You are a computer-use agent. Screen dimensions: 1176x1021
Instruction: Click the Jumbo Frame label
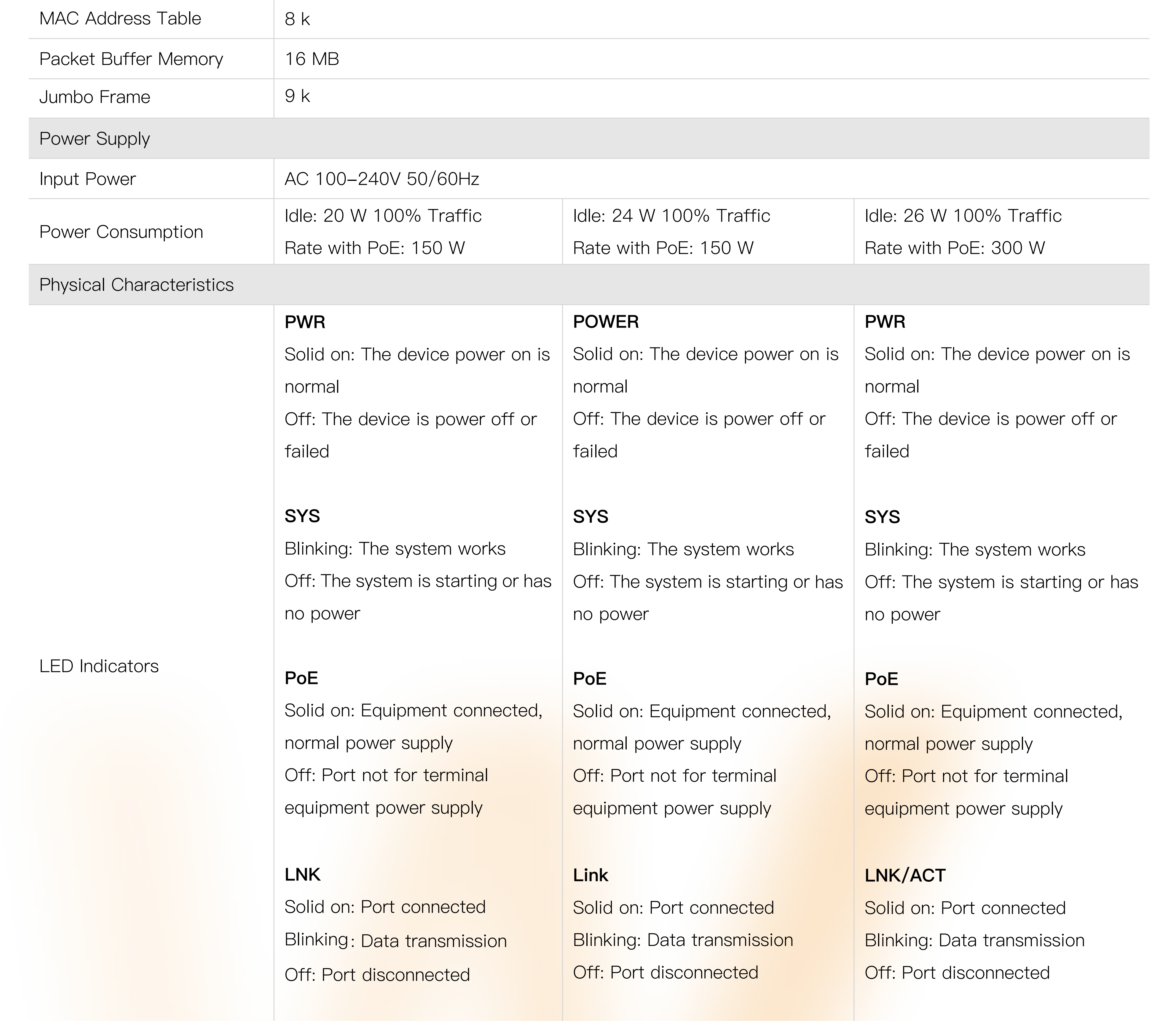[x=95, y=98]
